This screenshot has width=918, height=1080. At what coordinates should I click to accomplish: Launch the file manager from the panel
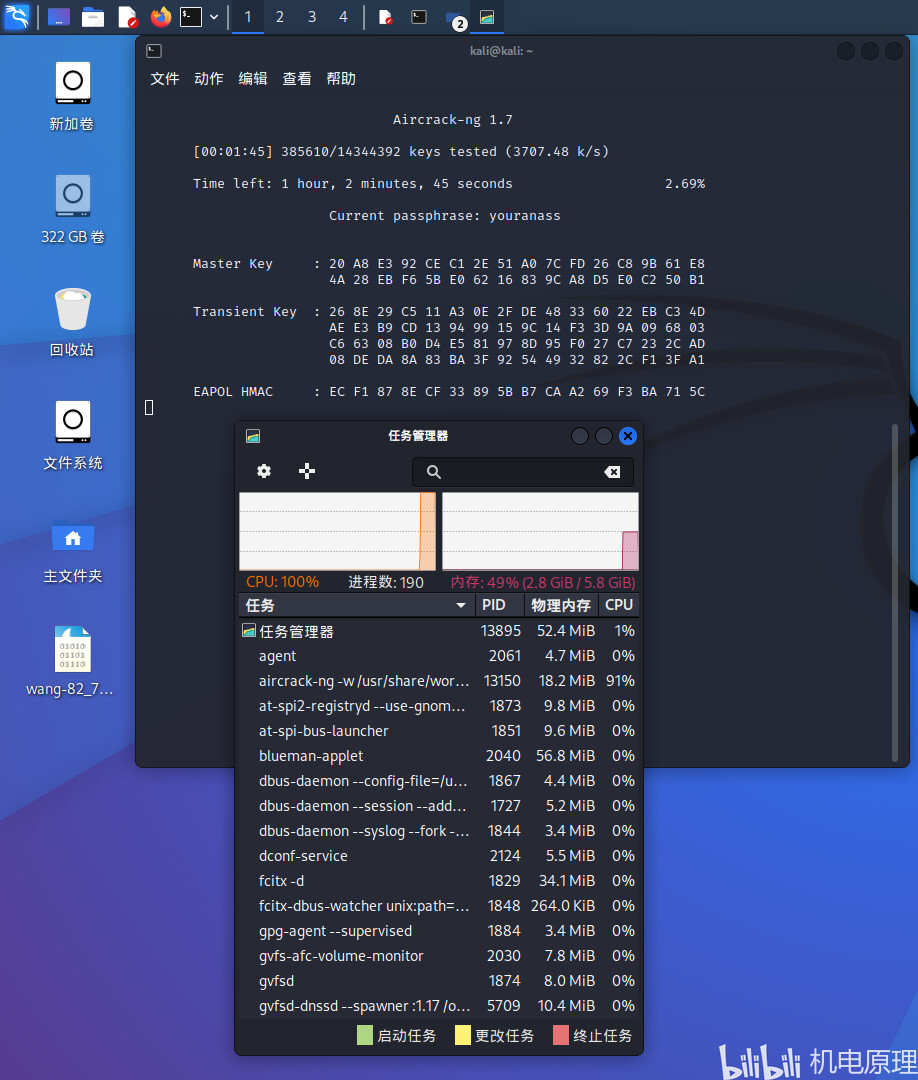tap(93, 17)
